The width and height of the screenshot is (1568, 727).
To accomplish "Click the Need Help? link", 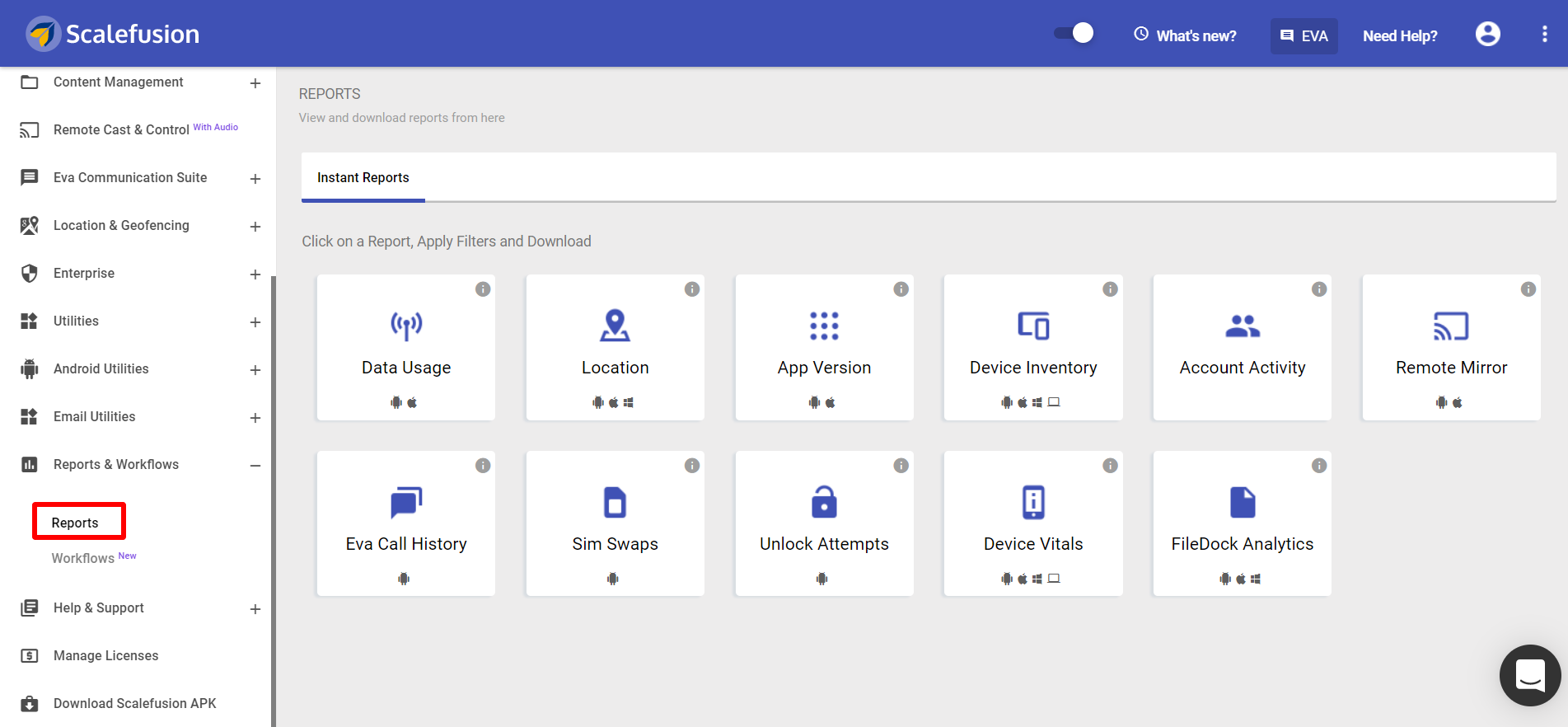I will coord(1400,35).
